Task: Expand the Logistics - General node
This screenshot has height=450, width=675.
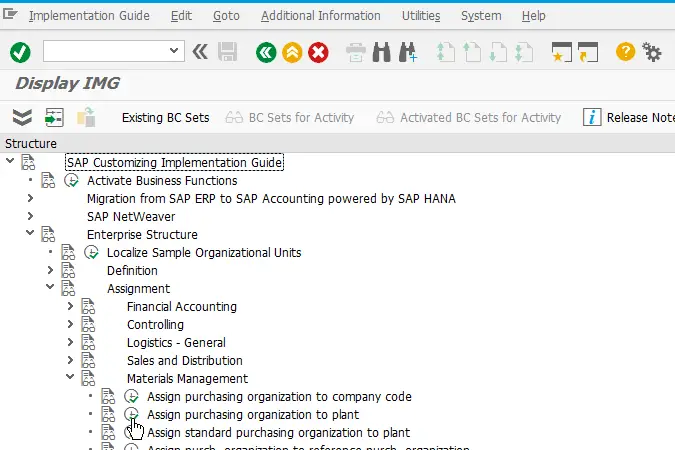Action: [x=71, y=342]
